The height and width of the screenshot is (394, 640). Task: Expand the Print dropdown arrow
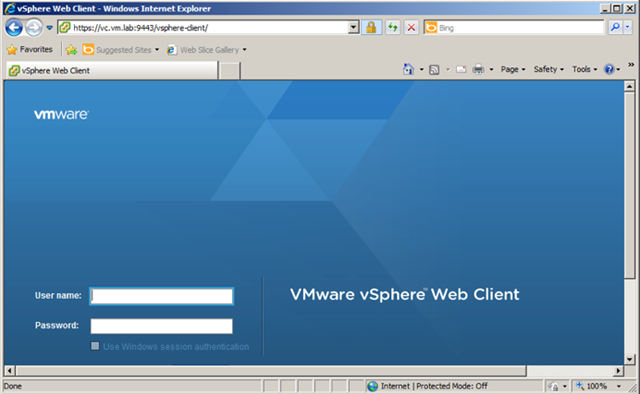click(x=491, y=70)
